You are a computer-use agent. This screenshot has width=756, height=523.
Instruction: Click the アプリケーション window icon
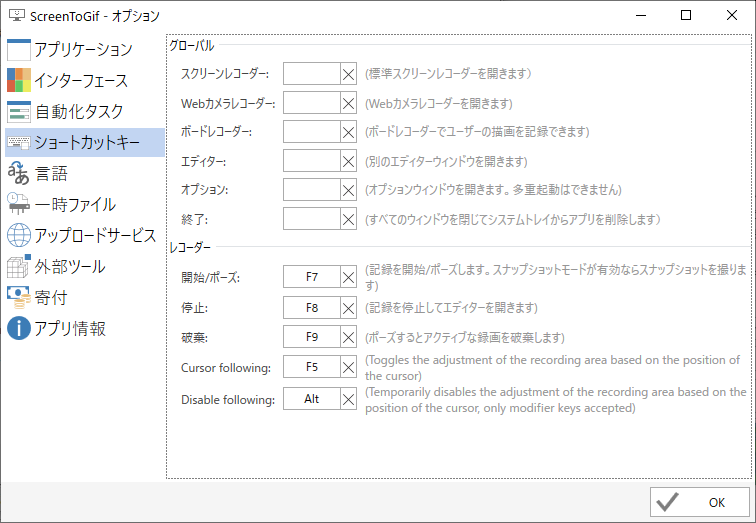pos(19,50)
